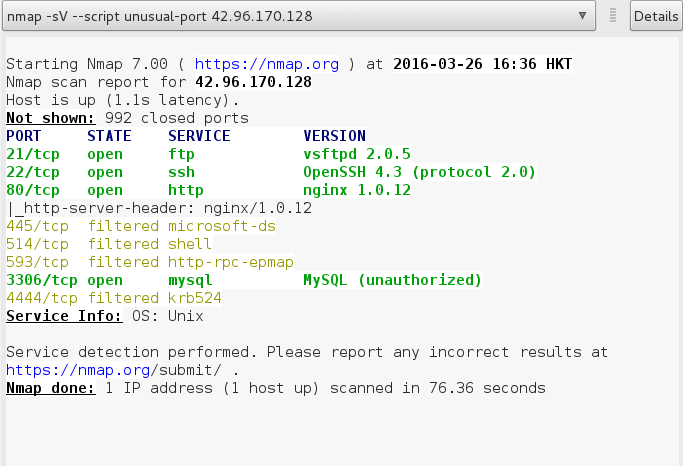Click version 'OpenSSH 4.3 (protocol 2.0)'
Screen dimensions: 683x466
[419, 172]
